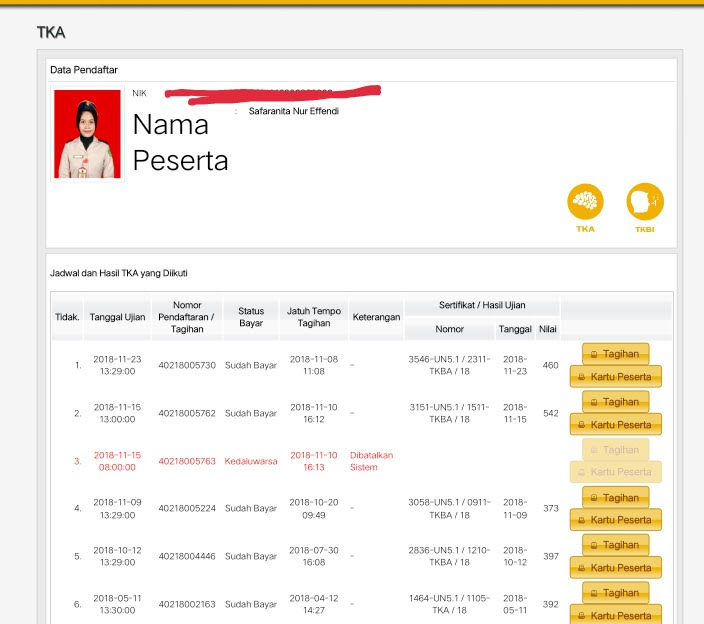The width and height of the screenshot is (704, 624).
Task: Select score value 542
Action: pos(550,413)
